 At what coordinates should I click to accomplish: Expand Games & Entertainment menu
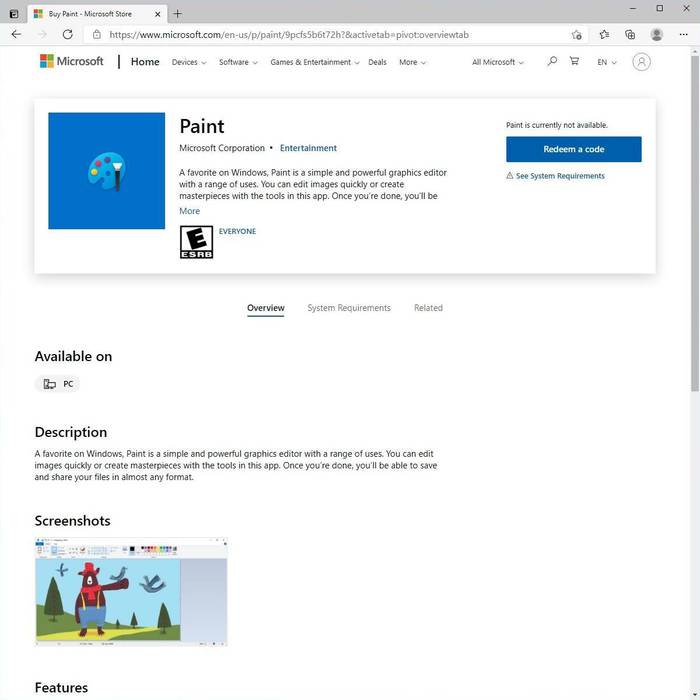[x=315, y=62]
